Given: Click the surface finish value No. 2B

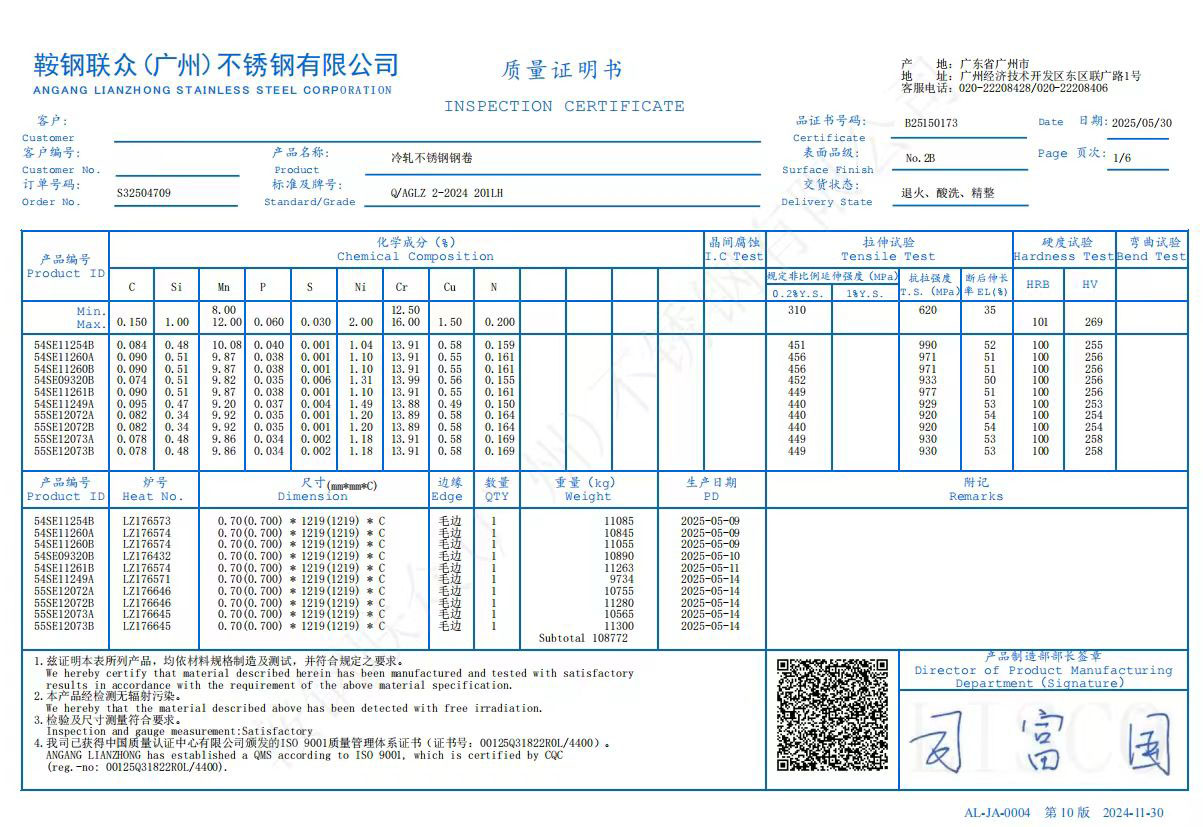Looking at the screenshot, I should (x=920, y=158).
